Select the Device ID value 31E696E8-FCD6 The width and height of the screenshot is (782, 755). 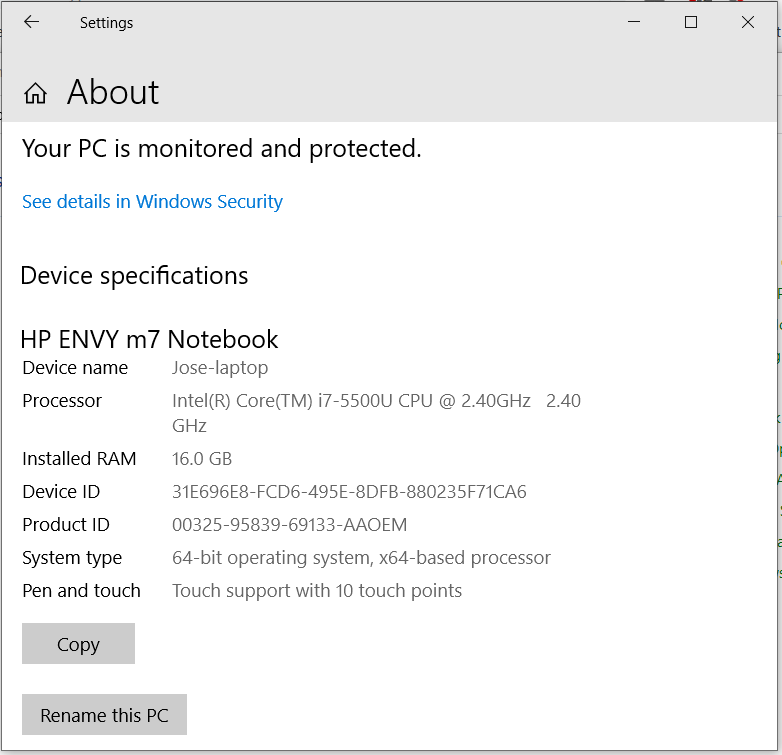(349, 492)
